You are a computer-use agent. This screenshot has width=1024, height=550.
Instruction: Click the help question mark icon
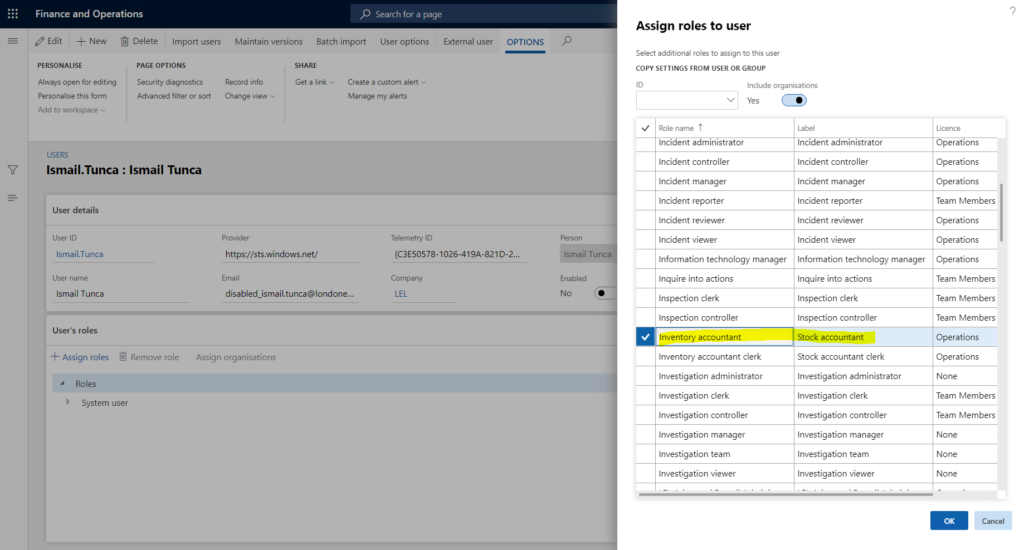click(x=1011, y=10)
